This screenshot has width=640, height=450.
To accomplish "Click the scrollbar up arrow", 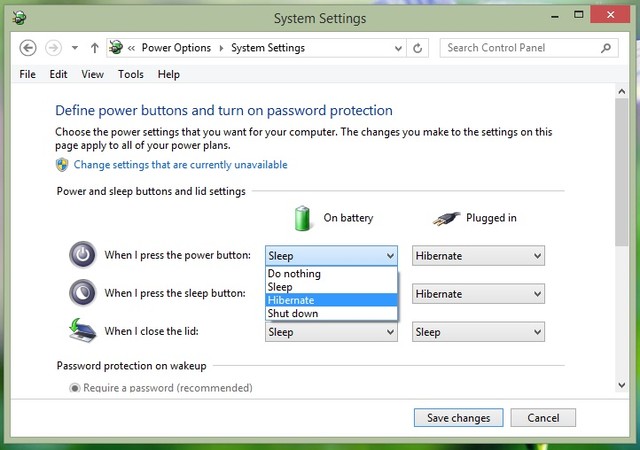I will click(622, 91).
